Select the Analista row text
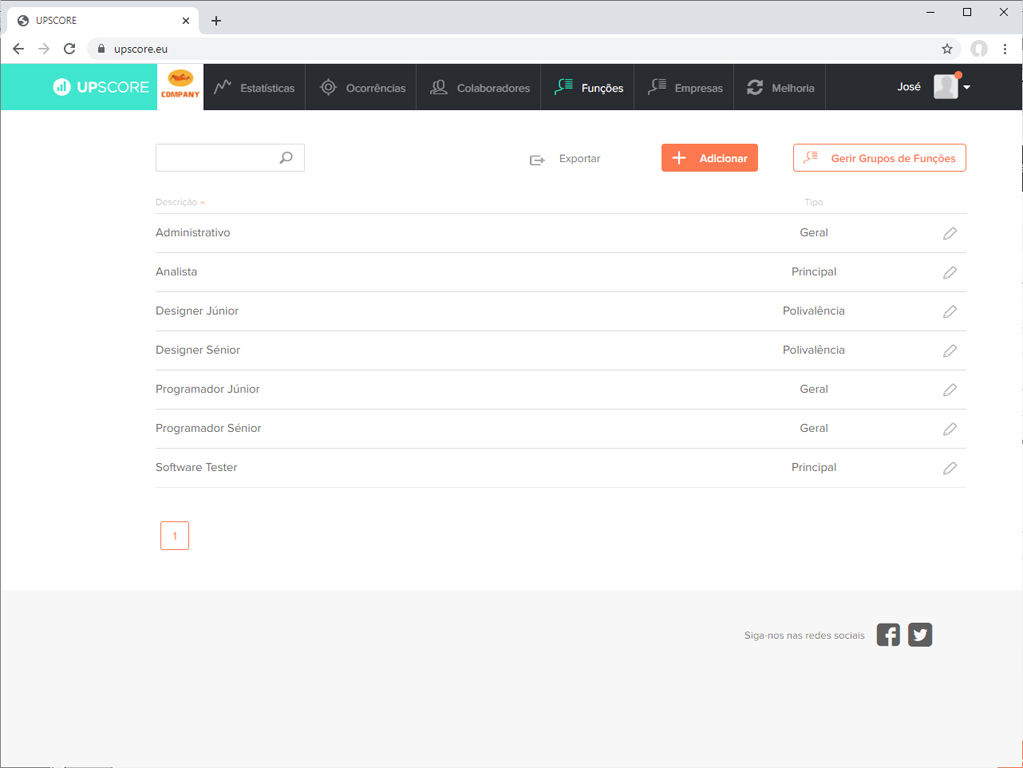The width and height of the screenshot is (1023, 768). 176,271
